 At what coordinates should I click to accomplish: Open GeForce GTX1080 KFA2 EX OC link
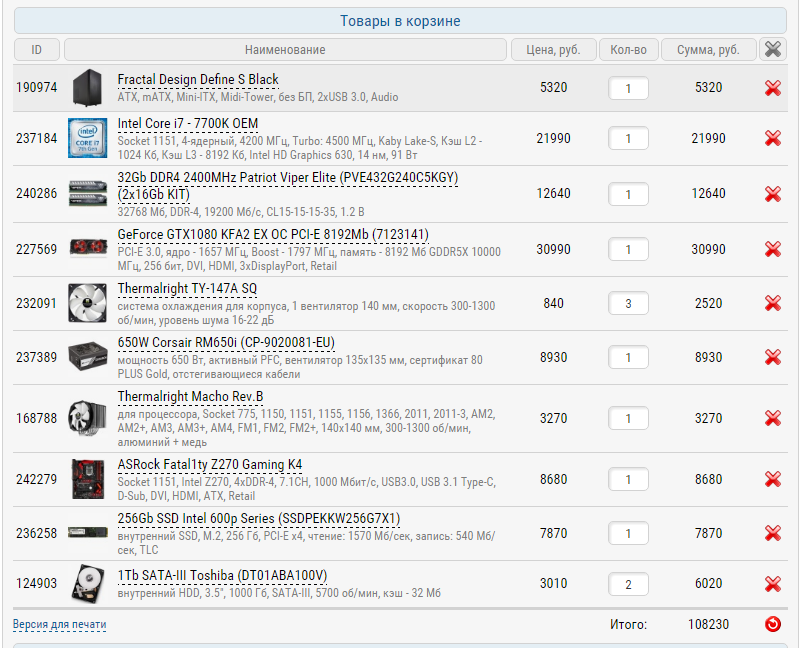tap(273, 235)
